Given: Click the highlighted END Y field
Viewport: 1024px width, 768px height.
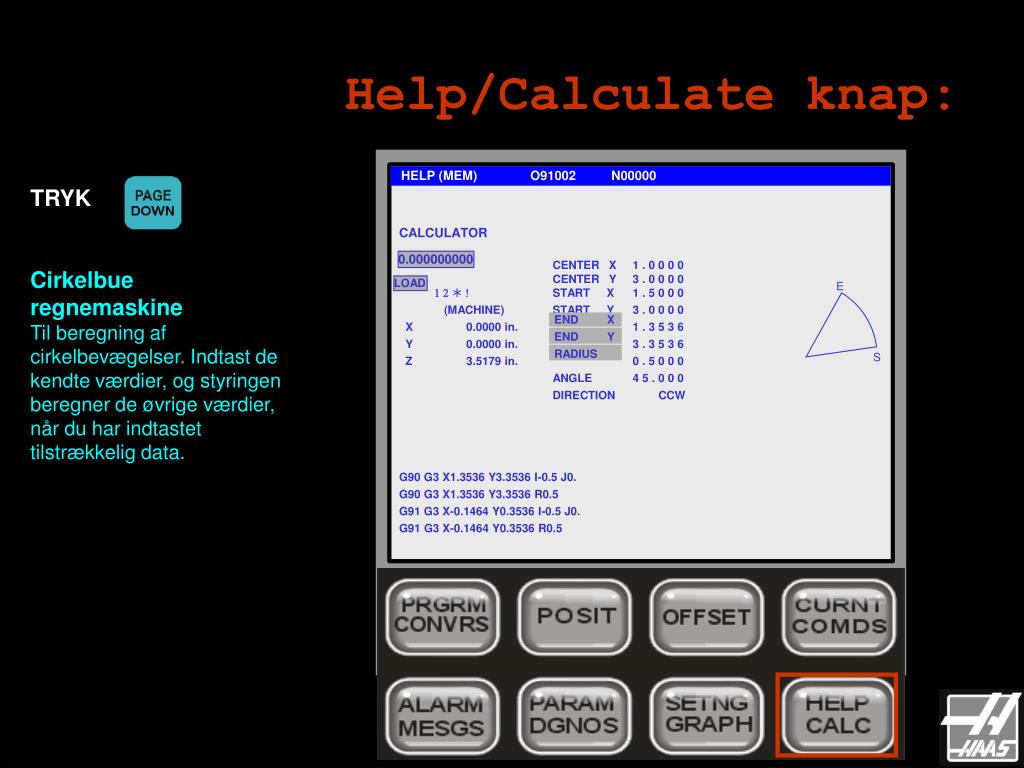Looking at the screenshot, I should pos(584,337).
